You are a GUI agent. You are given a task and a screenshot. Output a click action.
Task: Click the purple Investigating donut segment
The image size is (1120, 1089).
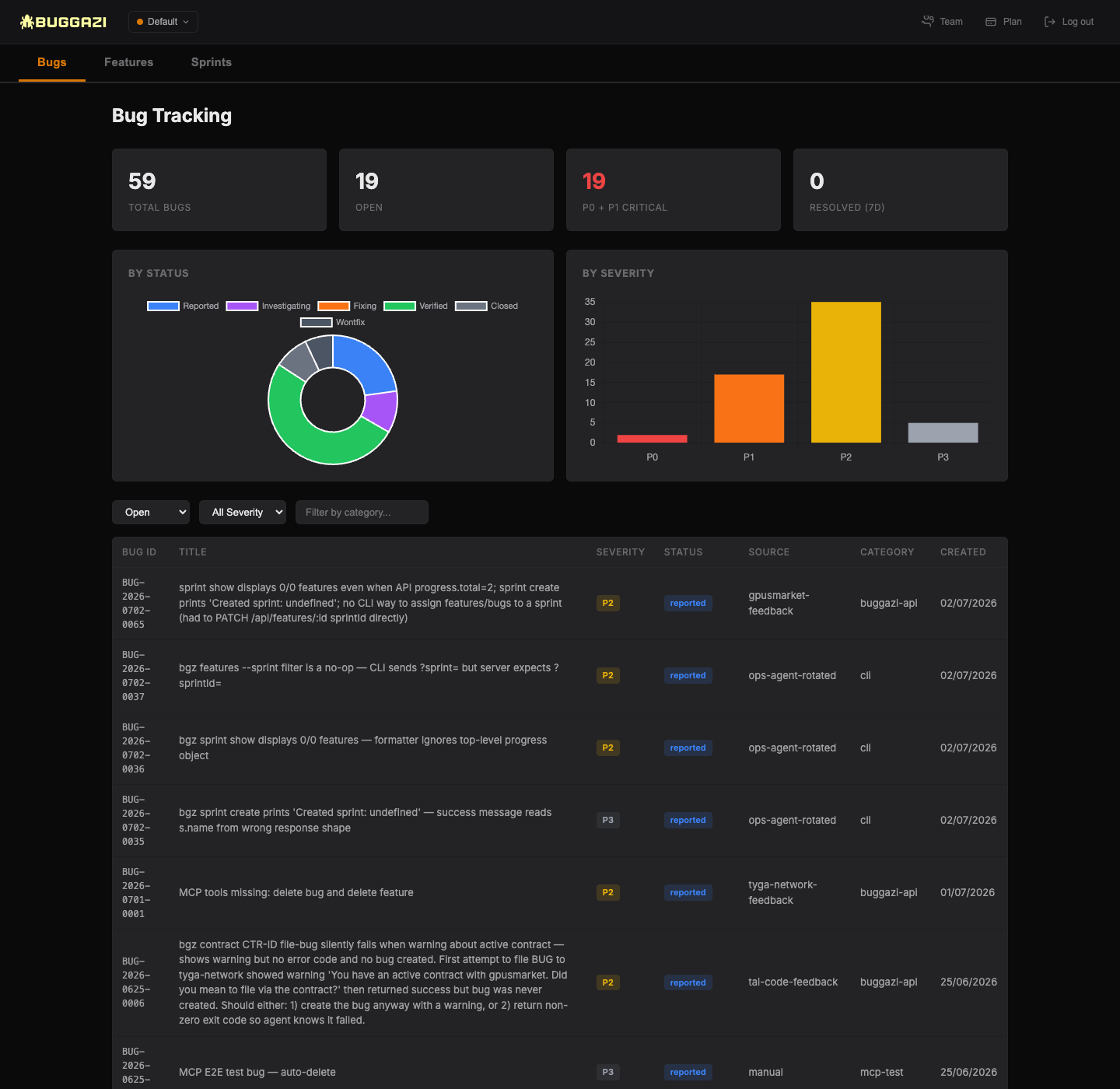381,411
